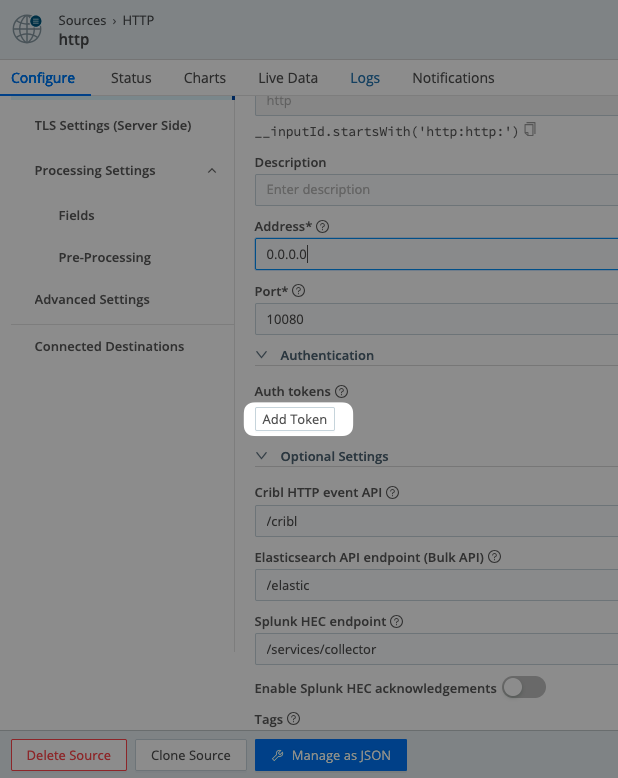
Task: Focus the Description input field
Action: pos(436,190)
